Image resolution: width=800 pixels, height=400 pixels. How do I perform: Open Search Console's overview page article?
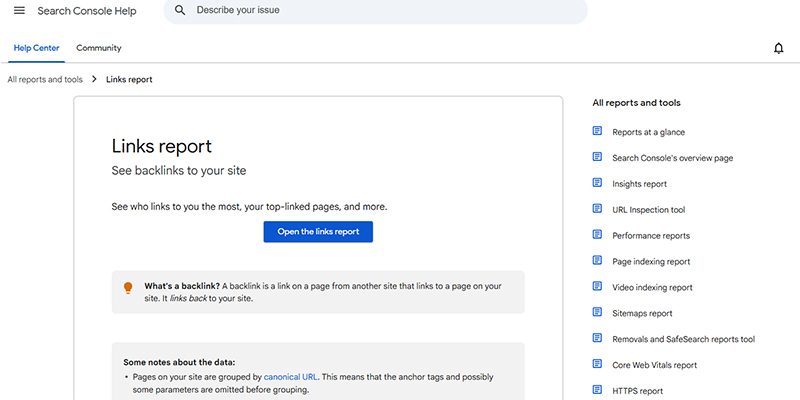(x=672, y=158)
